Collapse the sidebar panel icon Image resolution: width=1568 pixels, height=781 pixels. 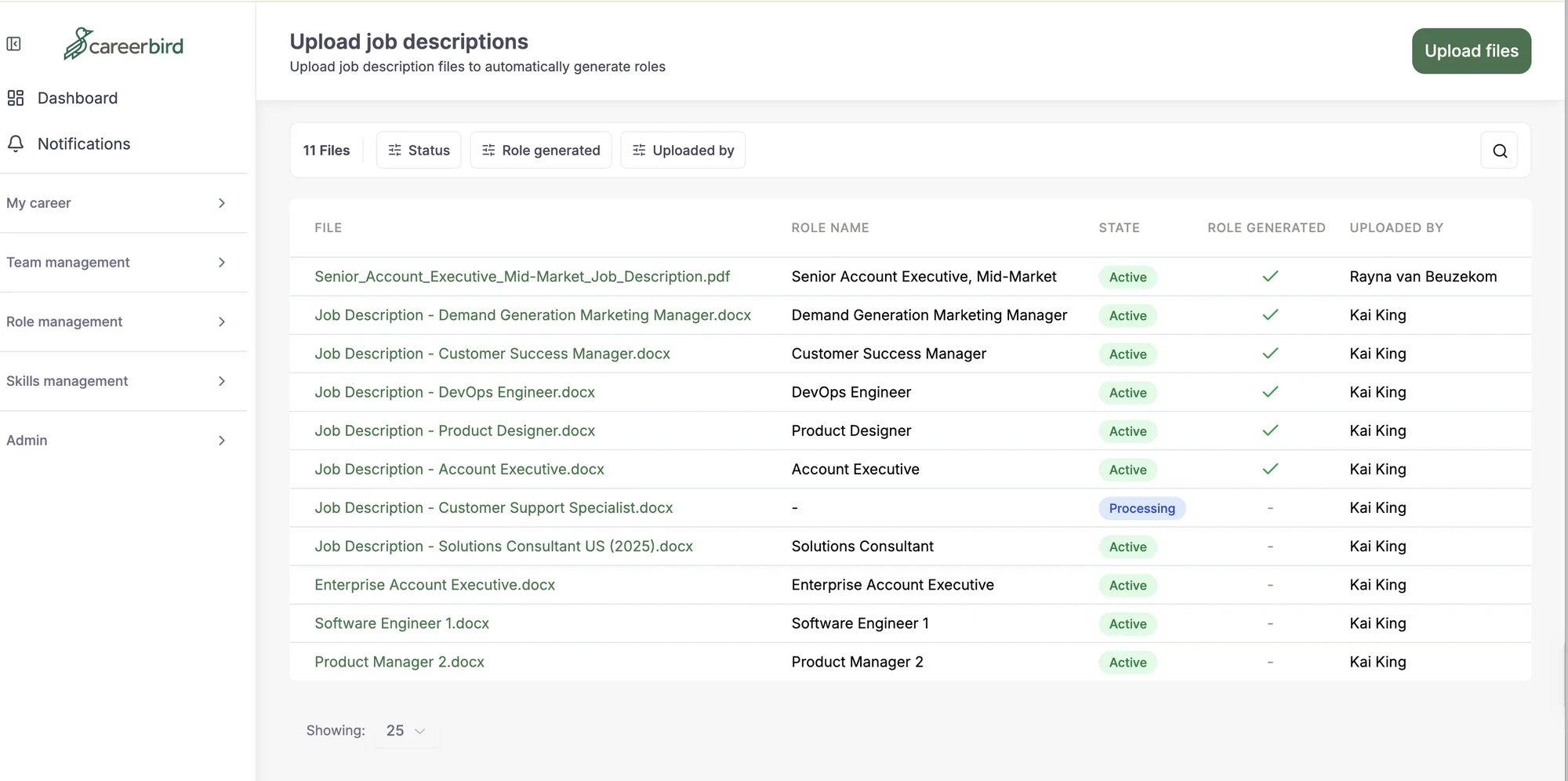(x=14, y=44)
